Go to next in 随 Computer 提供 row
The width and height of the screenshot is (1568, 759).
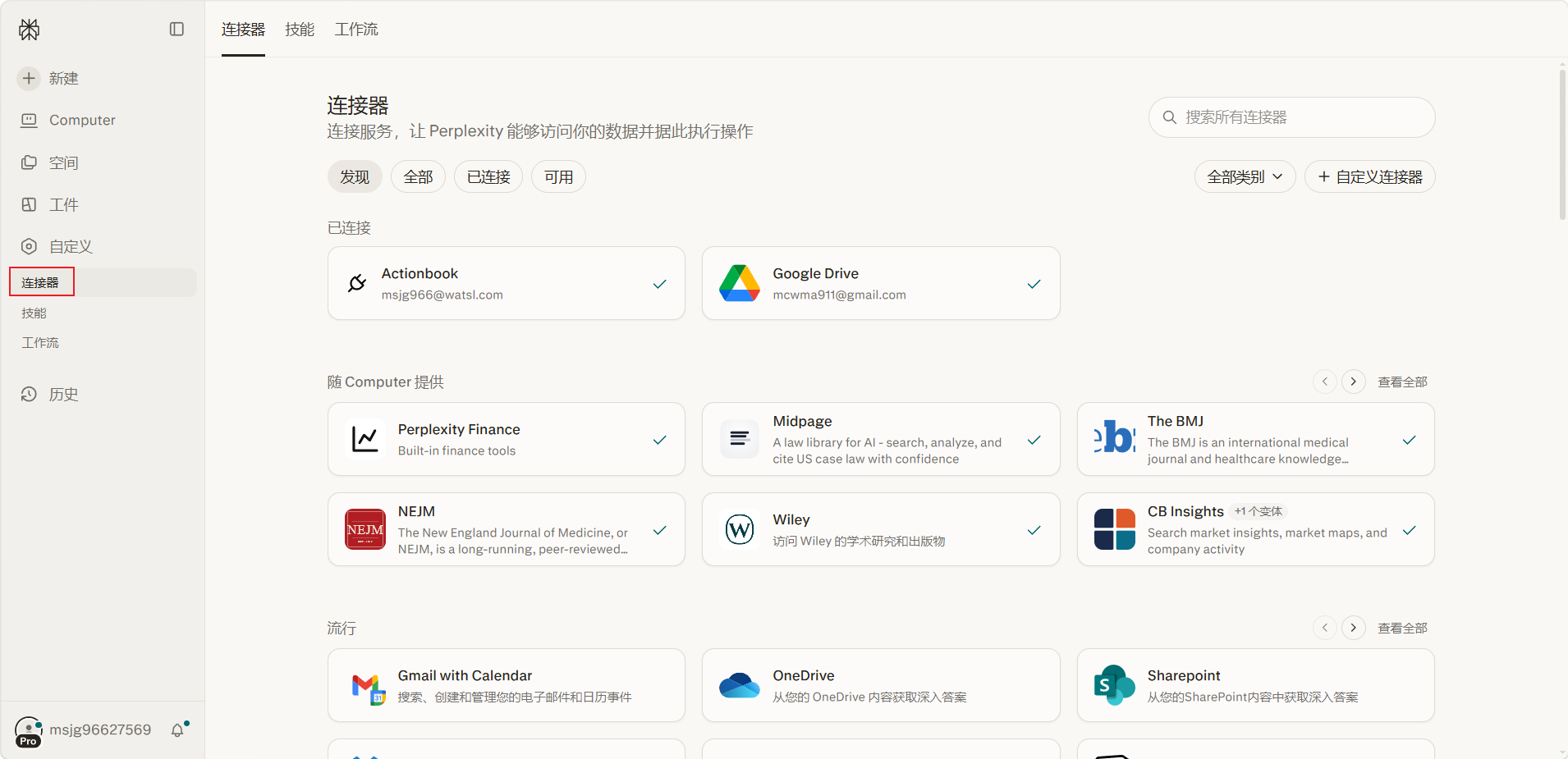pyautogui.click(x=1354, y=382)
